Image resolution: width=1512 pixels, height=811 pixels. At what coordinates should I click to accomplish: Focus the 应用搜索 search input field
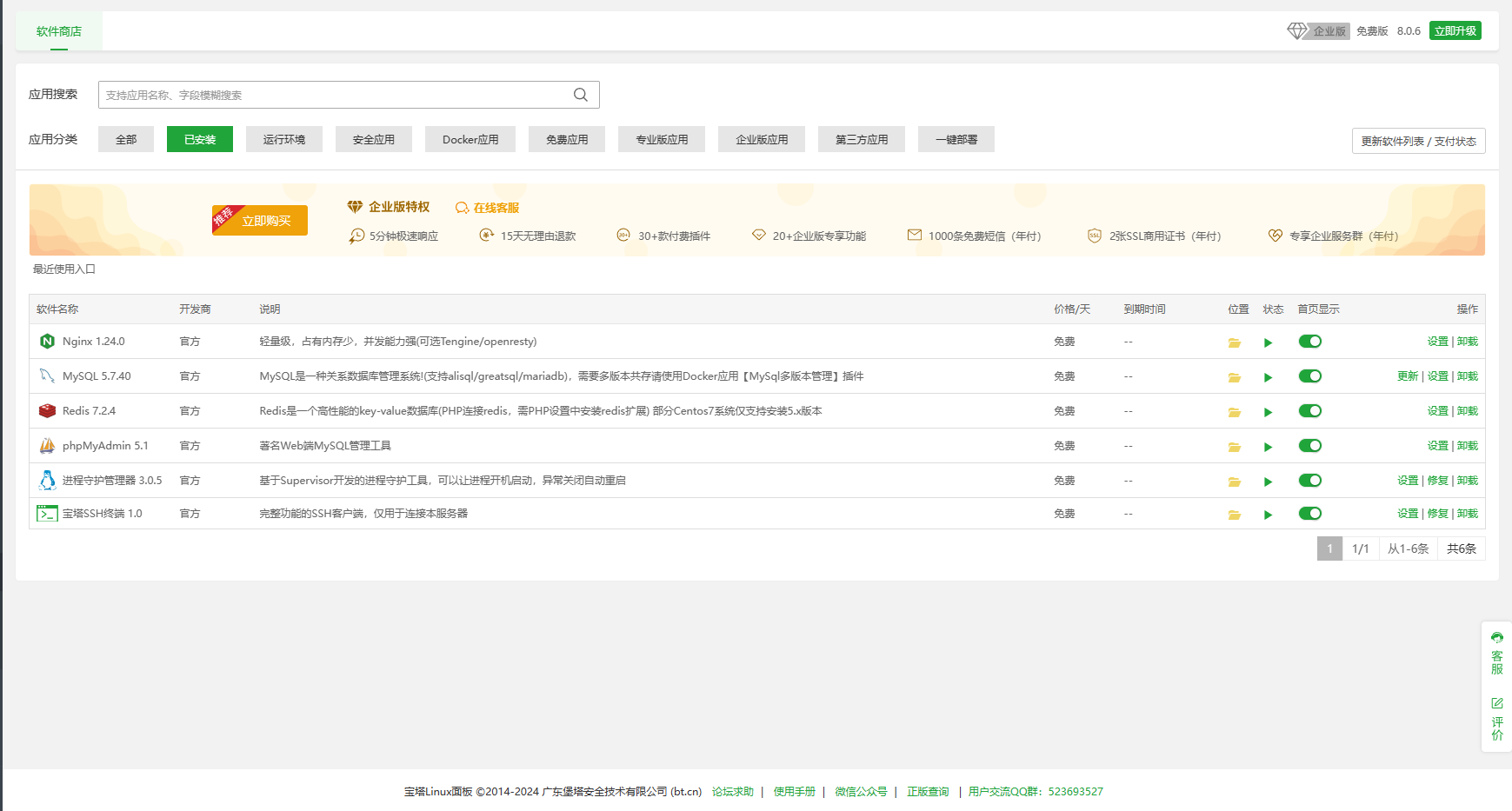point(349,95)
